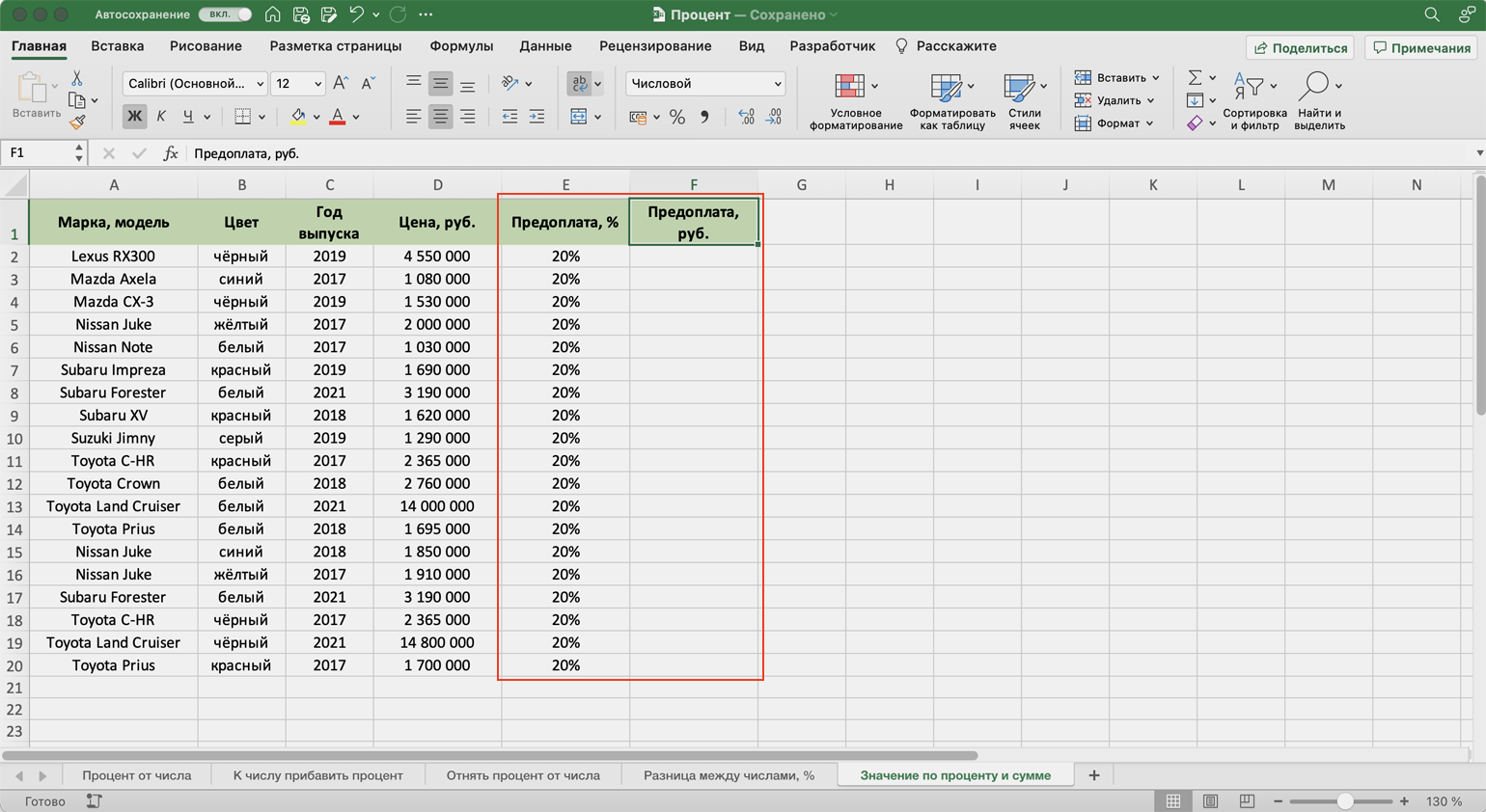Open the Процент от числа sheet tab
The width and height of the screenshot is (1486, 812).
[136, 775]
